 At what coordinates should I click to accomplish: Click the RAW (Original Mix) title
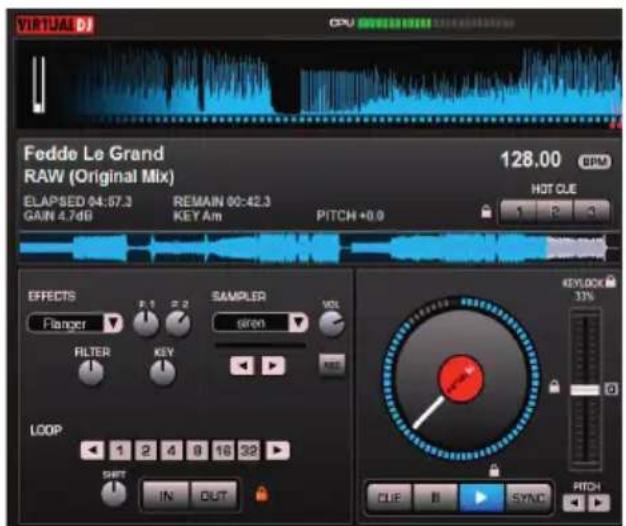tap(99, 177)
